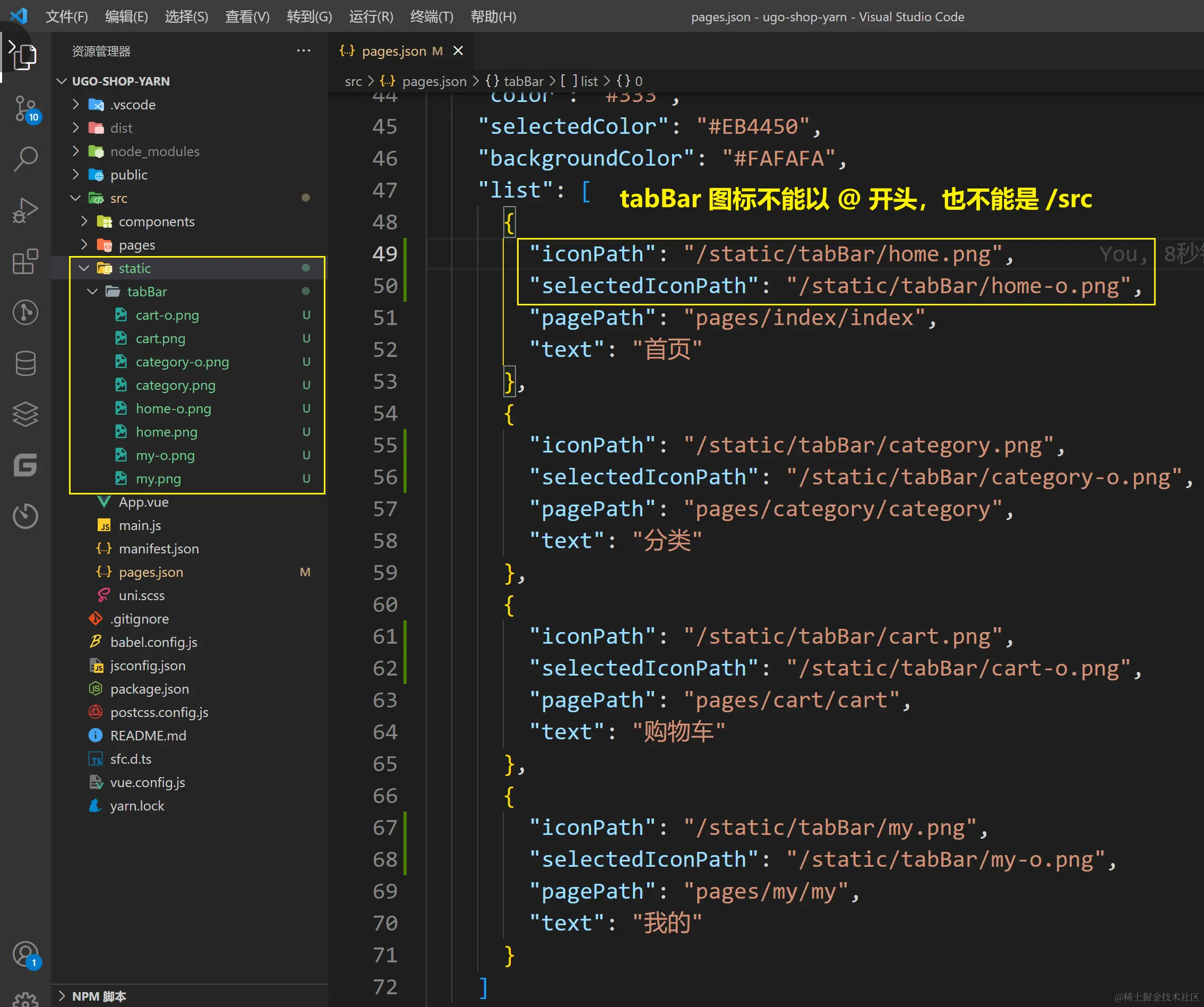The image size is (1204, 1007).
Task: Click tabBar in the breadcrumb path
Action: (523, 81)
